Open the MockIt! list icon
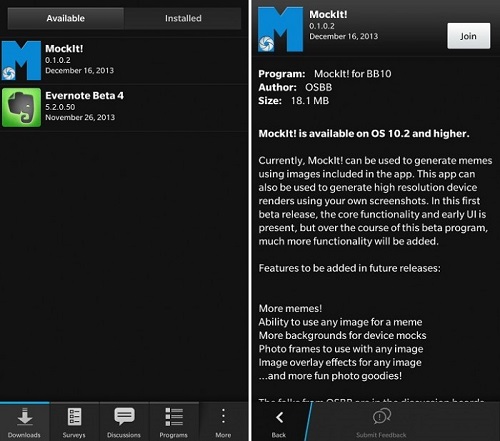Image resolution: width=500 pixels, height=441 pixels. [x=21, y=60]
